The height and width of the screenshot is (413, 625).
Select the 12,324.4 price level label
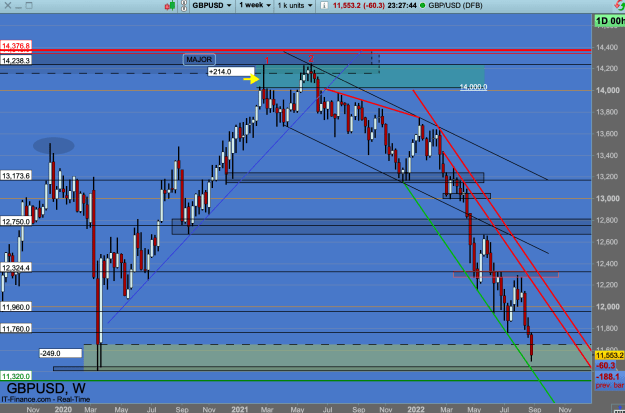[16, 267]
